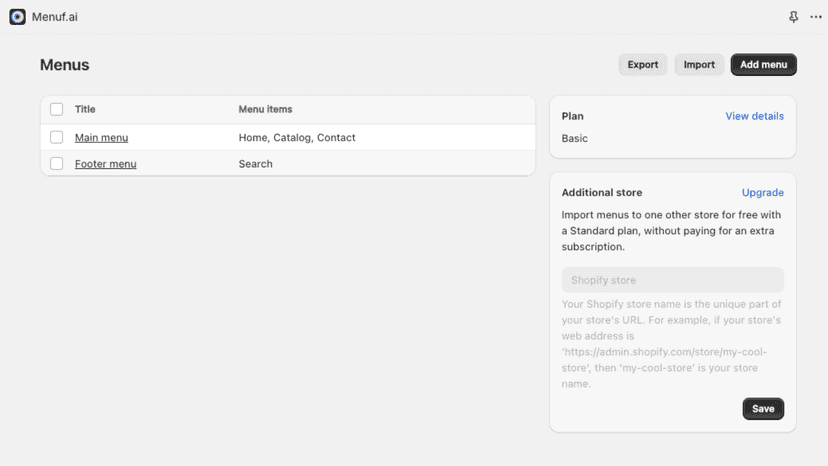Click the Upgrade link
828x466 pixels.
763,193
